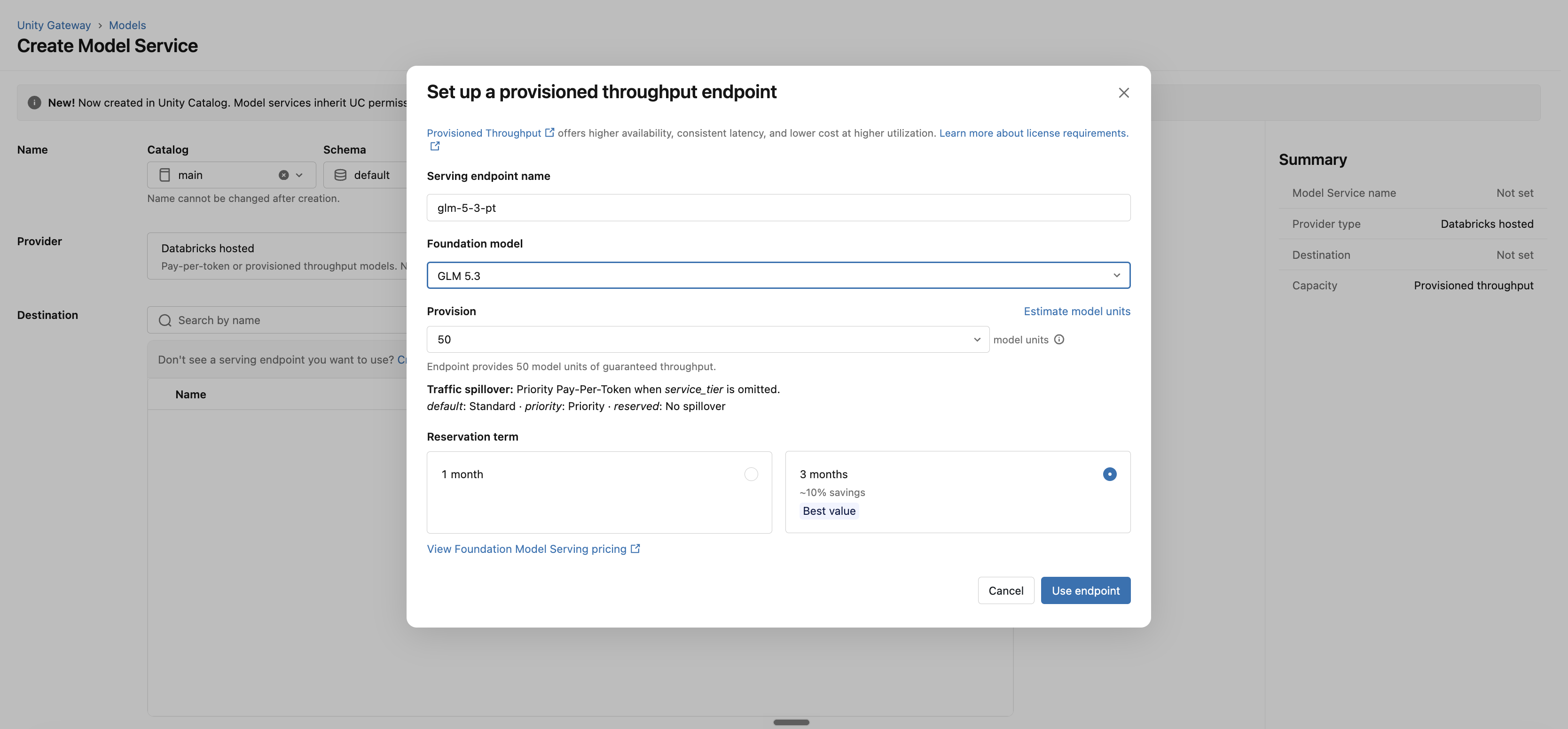The image size is (1568, 729).
Task: Open external link icon beside Provisioned Throughput
Action: (549, 132)
